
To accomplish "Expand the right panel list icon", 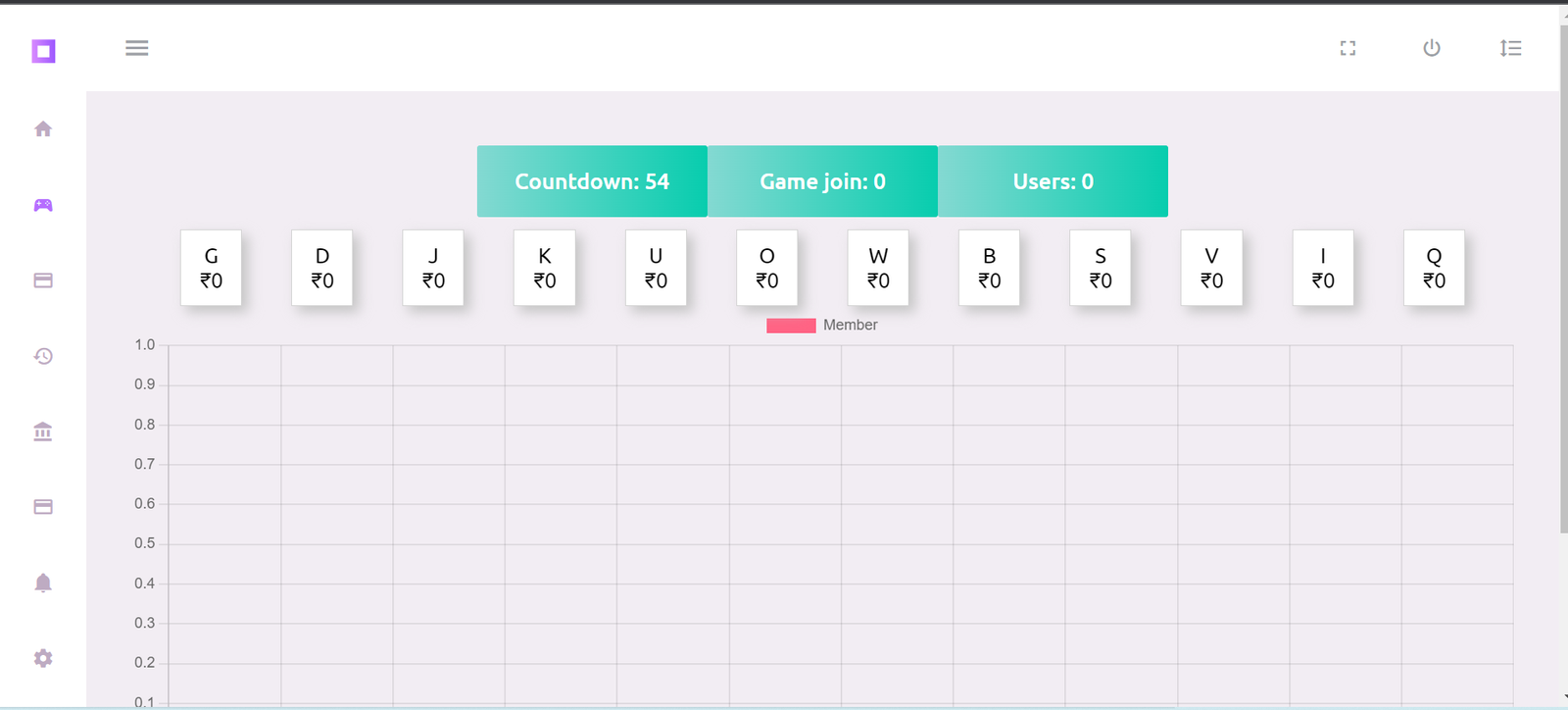I will coord(1510,48).
